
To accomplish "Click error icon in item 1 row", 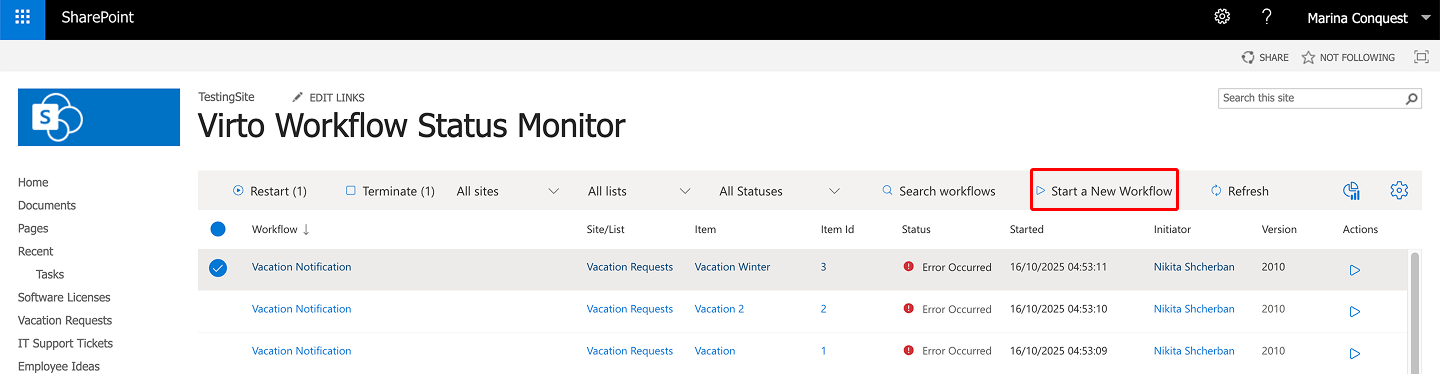I will click(x=908, y=351).
